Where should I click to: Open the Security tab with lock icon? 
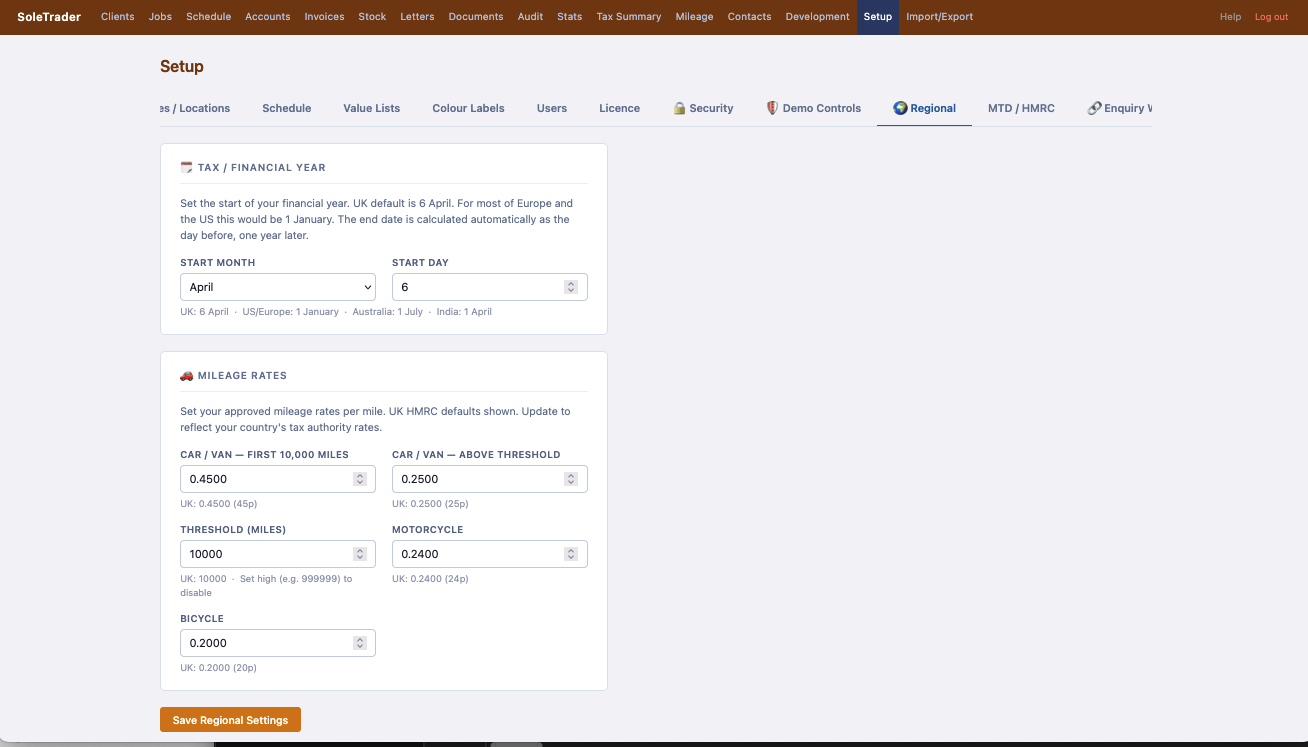coord(703,108)
